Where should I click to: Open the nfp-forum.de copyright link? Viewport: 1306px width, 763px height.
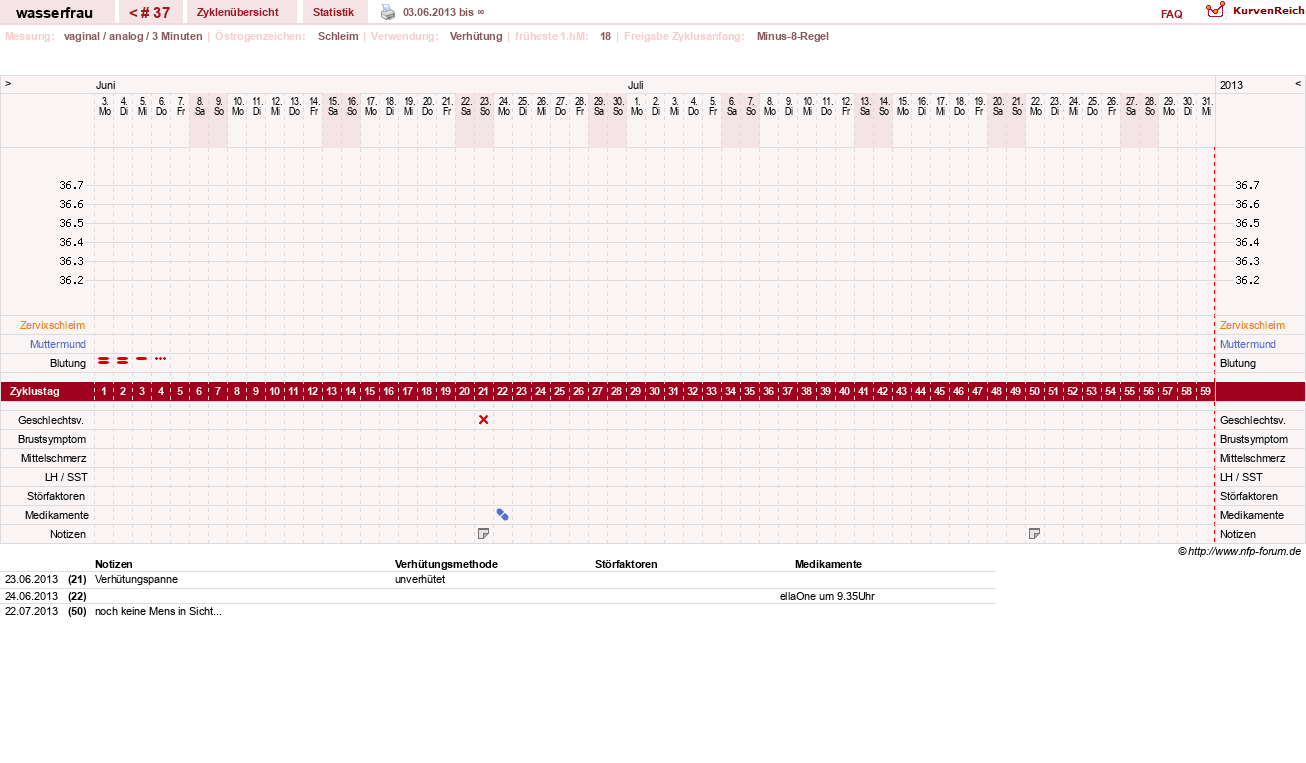(1239, 551)
